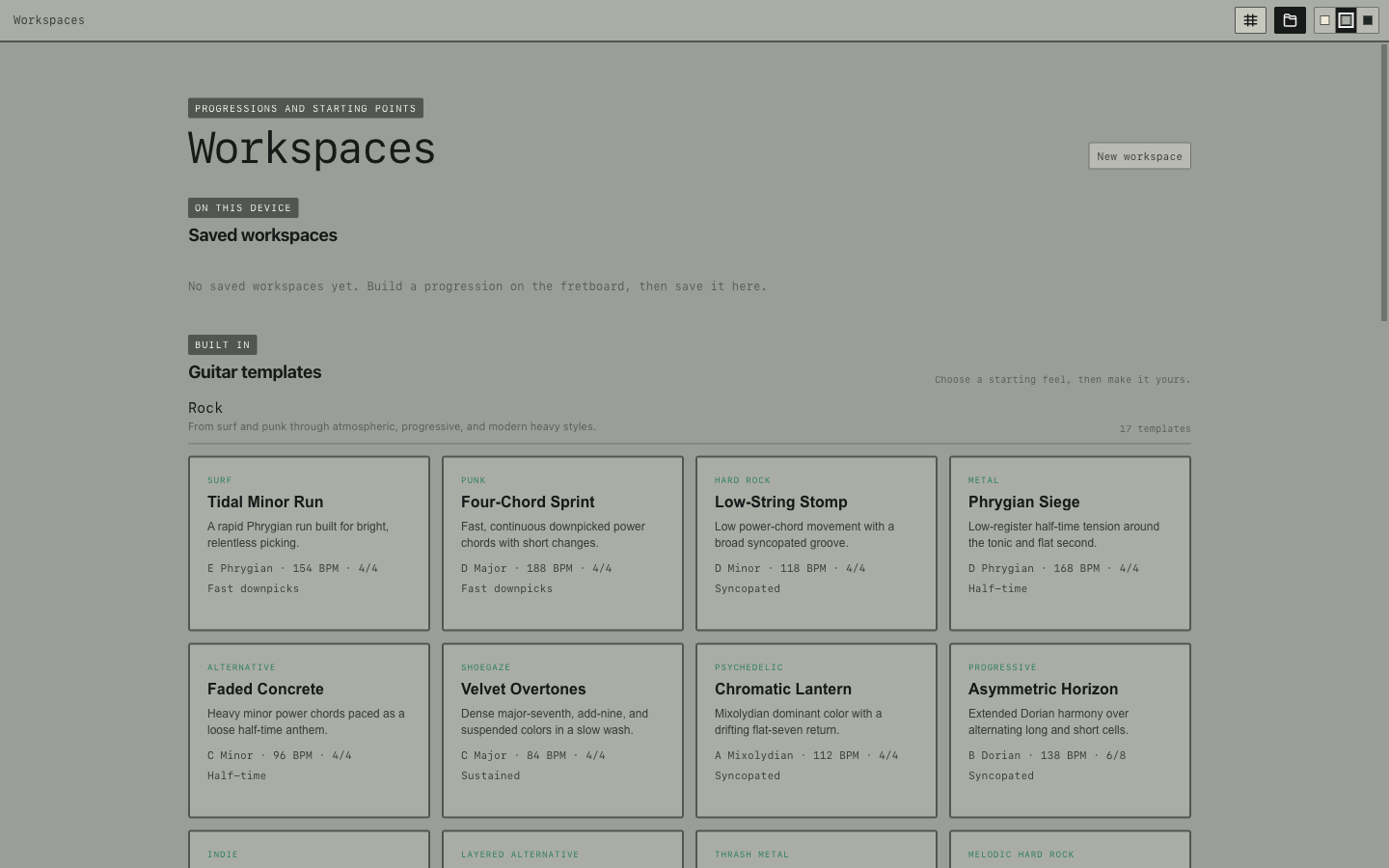
Task: Click the Choose a starting feel hint
Action: [x=1062, y=380]
